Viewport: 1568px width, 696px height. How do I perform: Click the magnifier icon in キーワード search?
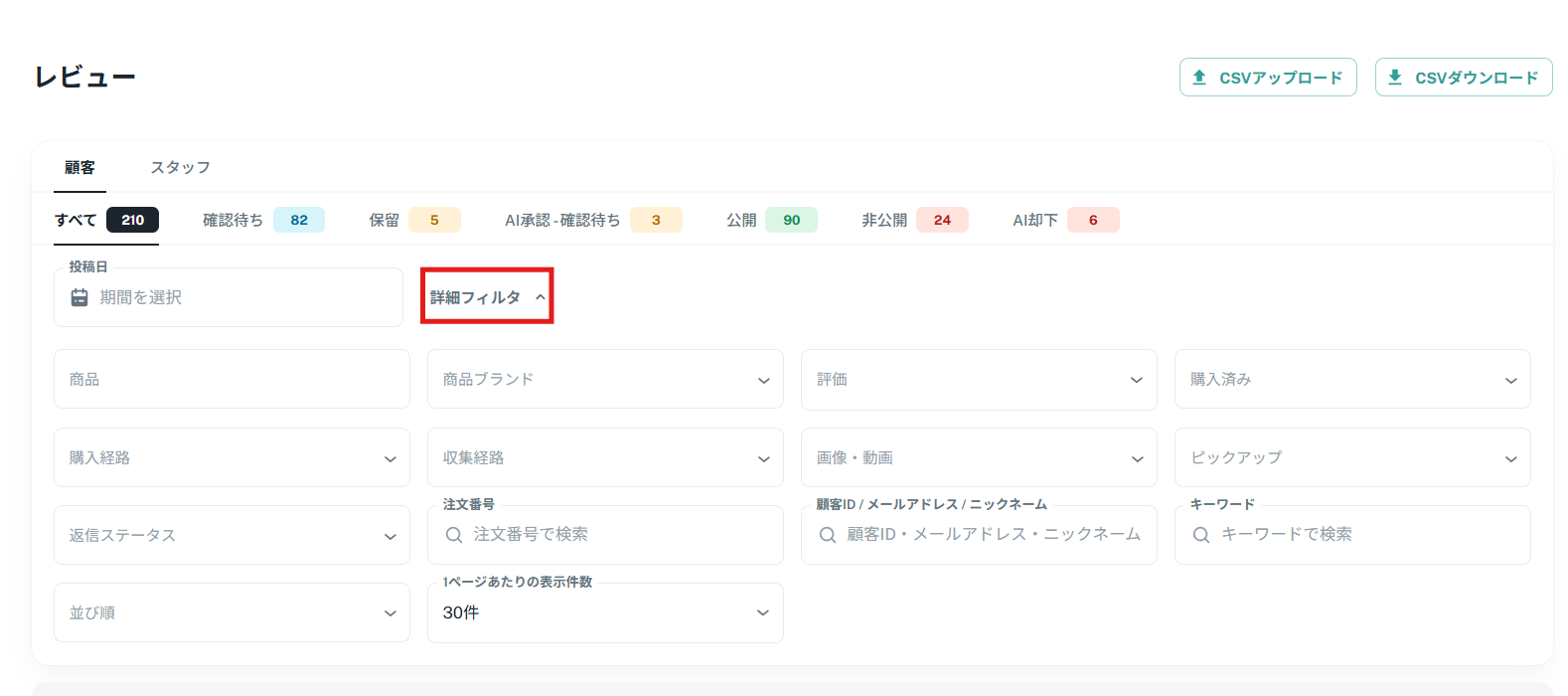(1201, 535)
